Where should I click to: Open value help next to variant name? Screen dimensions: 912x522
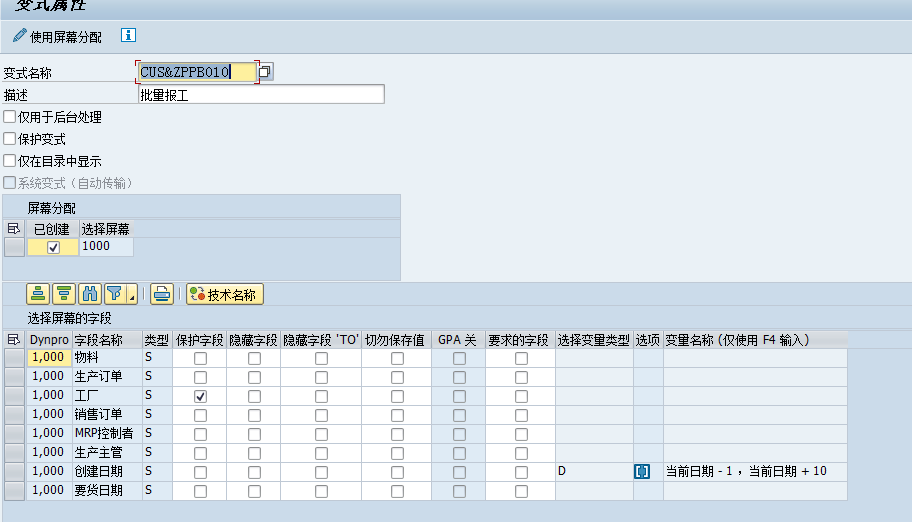[265, 72]
